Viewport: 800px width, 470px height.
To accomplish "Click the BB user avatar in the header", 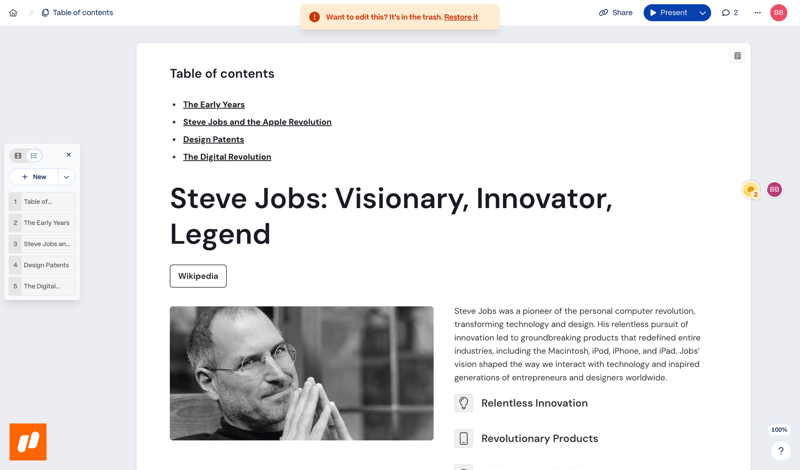I will tap(778, 13).
